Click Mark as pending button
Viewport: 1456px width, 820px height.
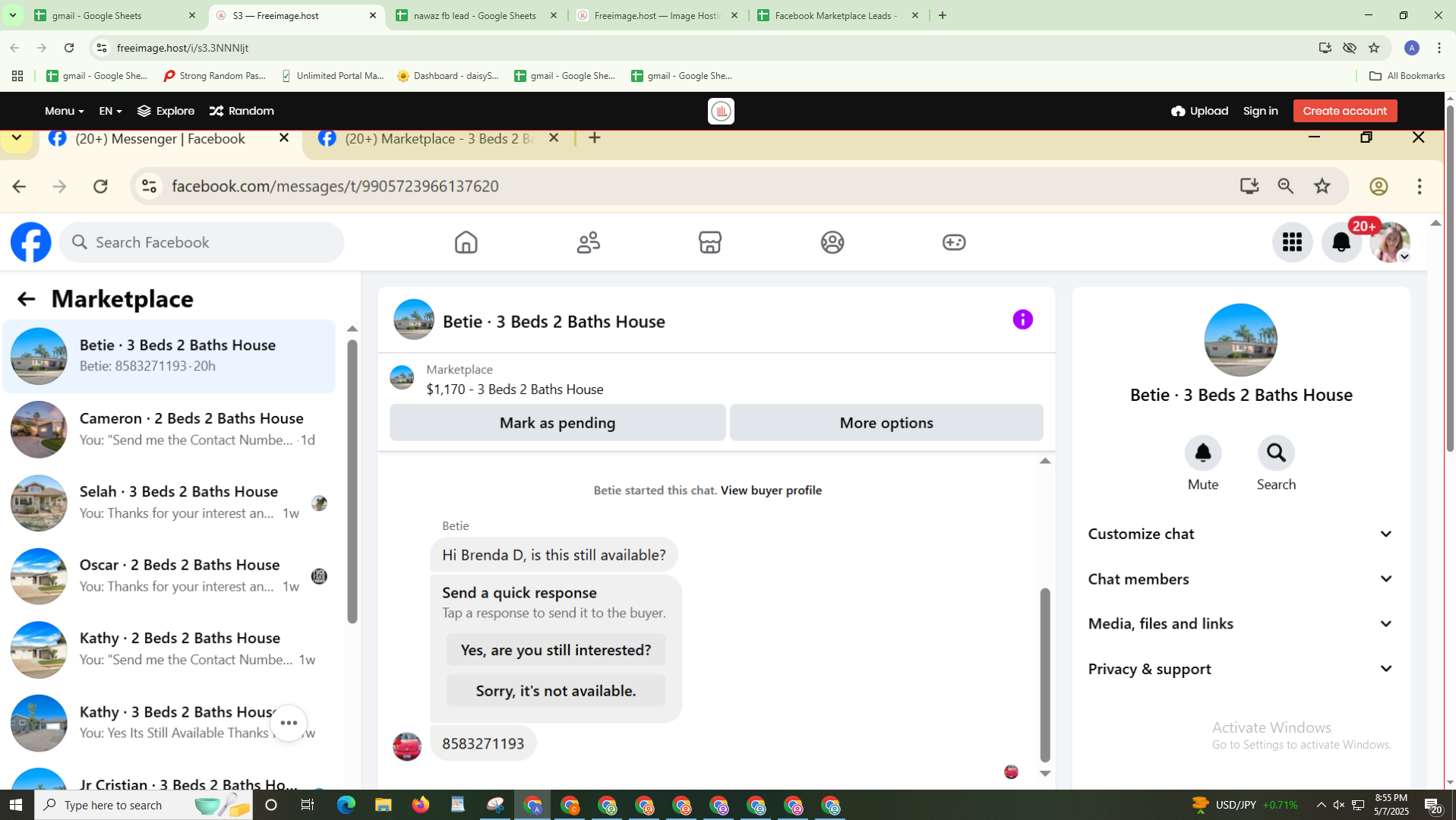click(x=557, y=423)
